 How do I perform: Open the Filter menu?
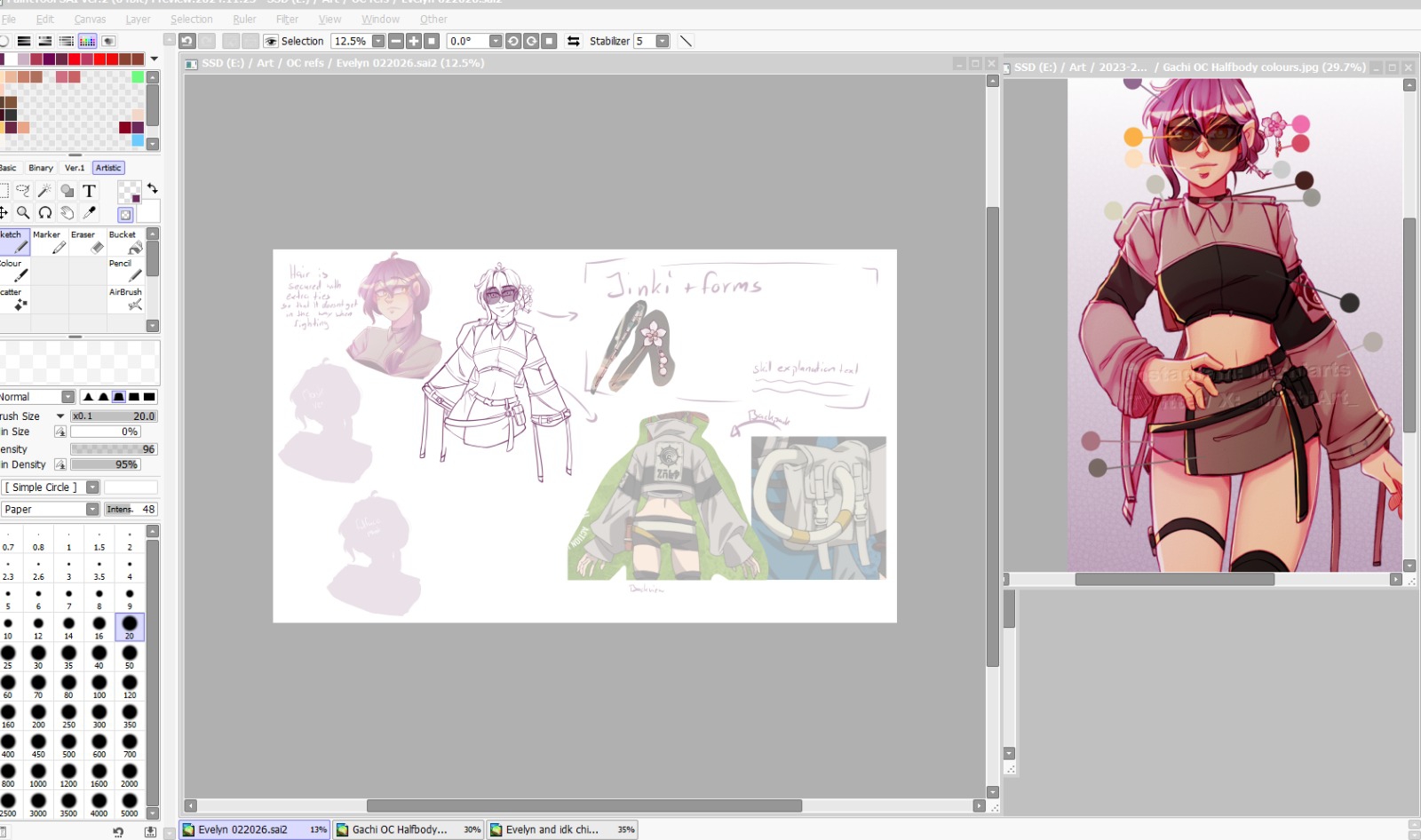(x=287, y=19)
